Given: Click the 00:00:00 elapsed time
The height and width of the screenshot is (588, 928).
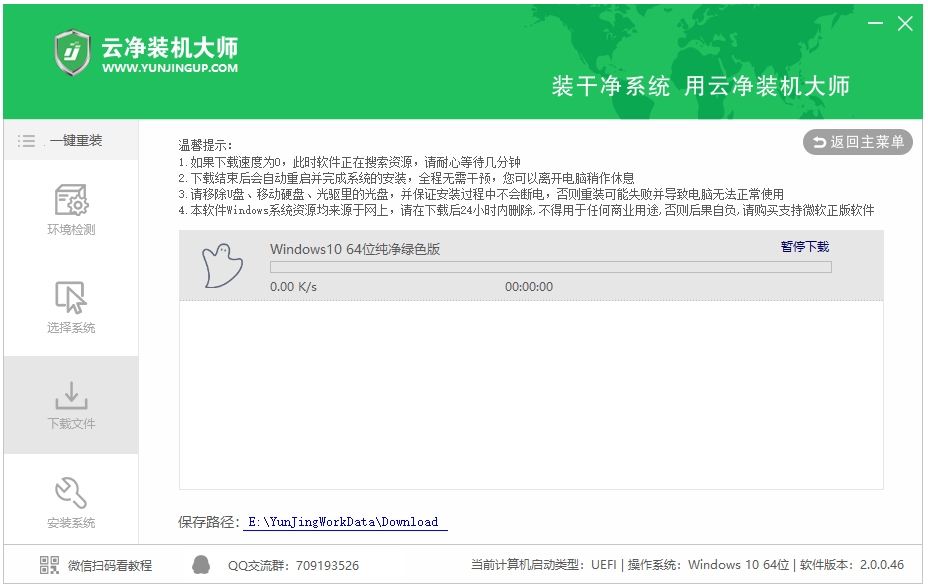Looking at the screenshot, I should pyautogui.click(x=529, y=287).
